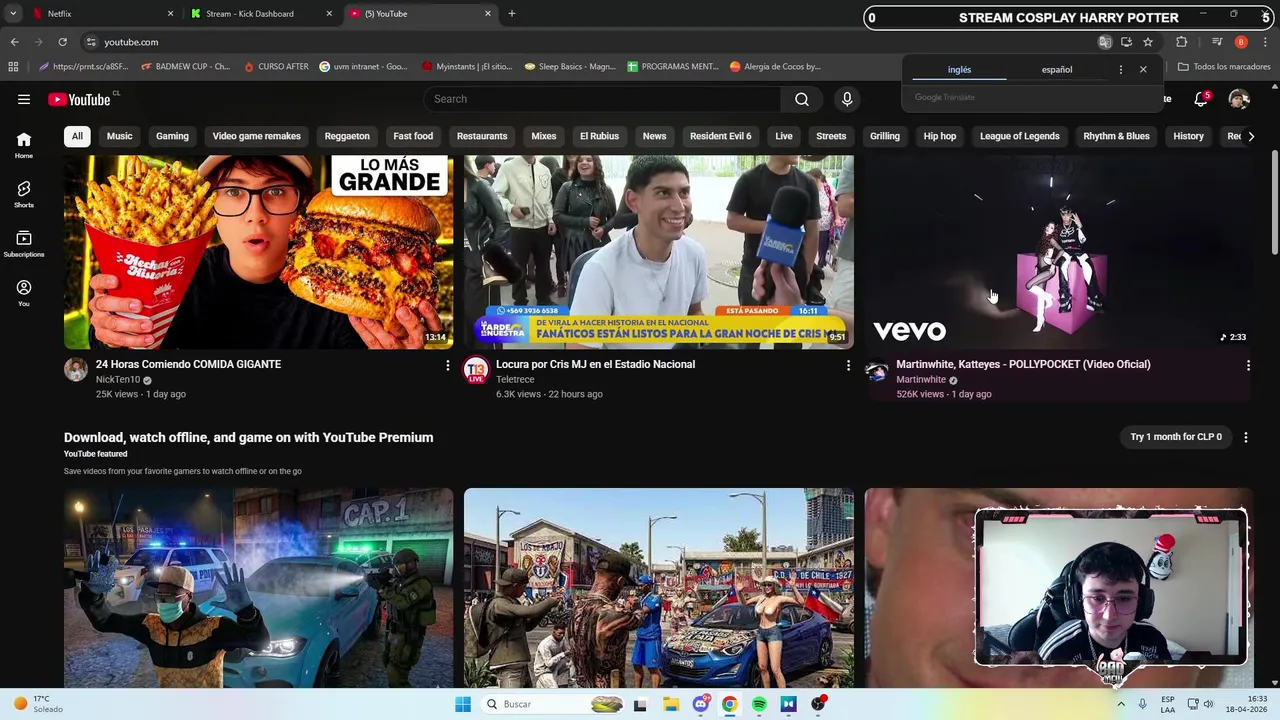This screenshot has width=1280, height=720.
Task: Open Chrome three-dot menu
Action: coord(1265,42)
